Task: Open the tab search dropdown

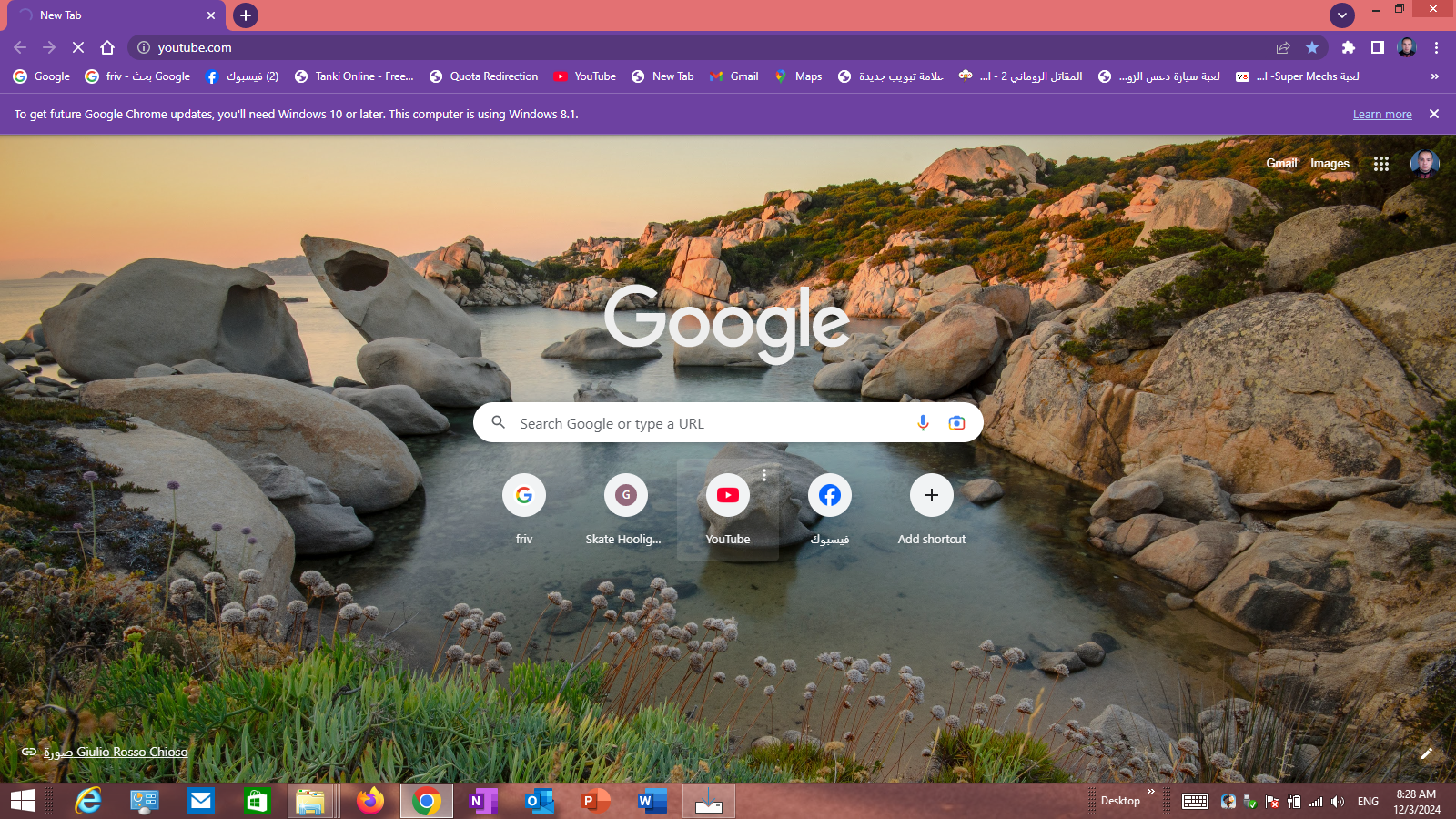Action: pyautogui.click(x=1341, y=15)
